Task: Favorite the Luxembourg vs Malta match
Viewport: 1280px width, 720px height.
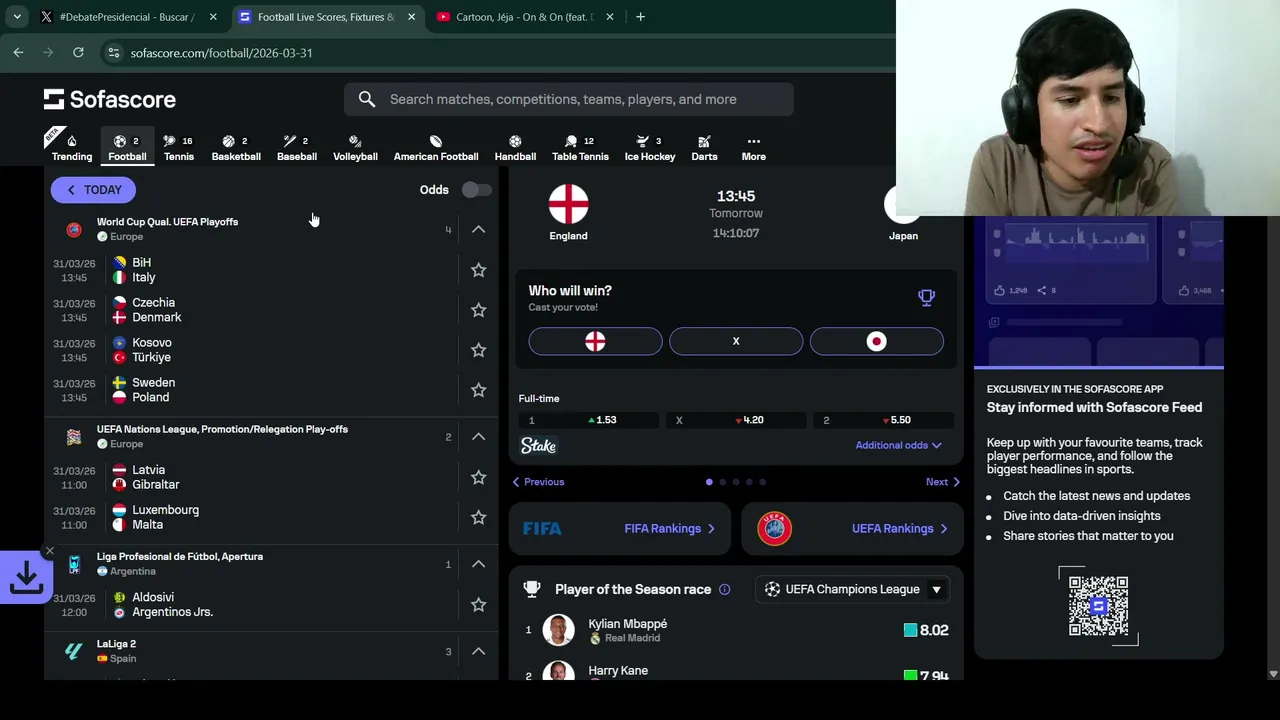Action: (x=478, y=517)
